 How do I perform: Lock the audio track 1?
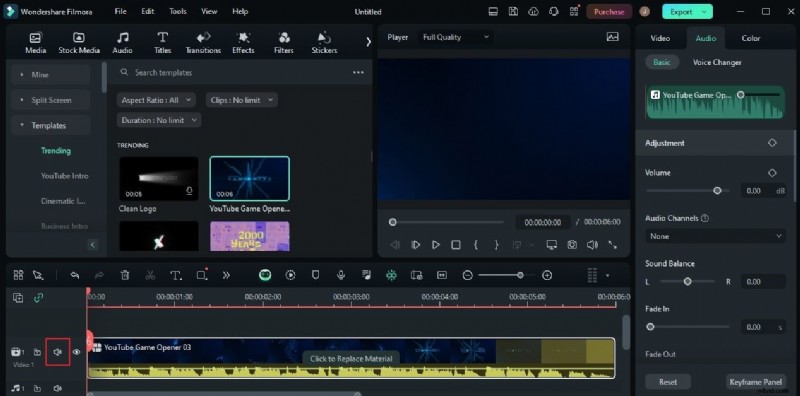tap(37, 388)
